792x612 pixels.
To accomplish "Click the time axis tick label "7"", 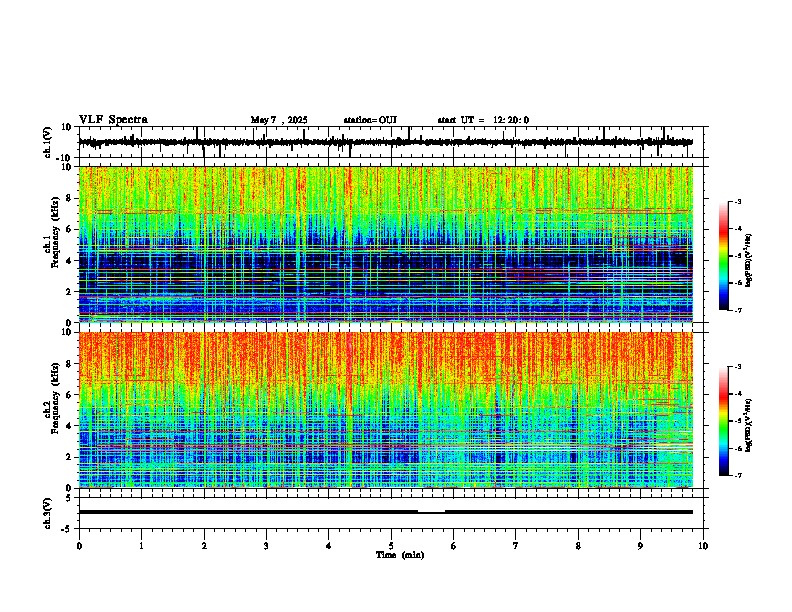I will [x=516, y=546].
